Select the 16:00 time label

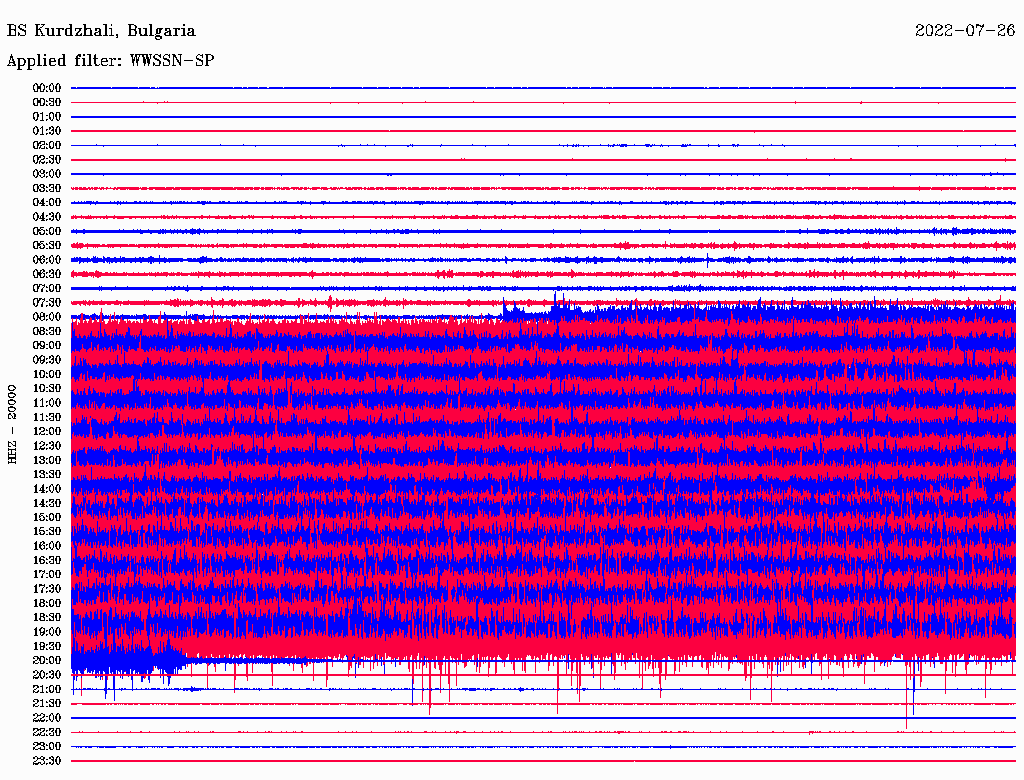click(47, 547)
